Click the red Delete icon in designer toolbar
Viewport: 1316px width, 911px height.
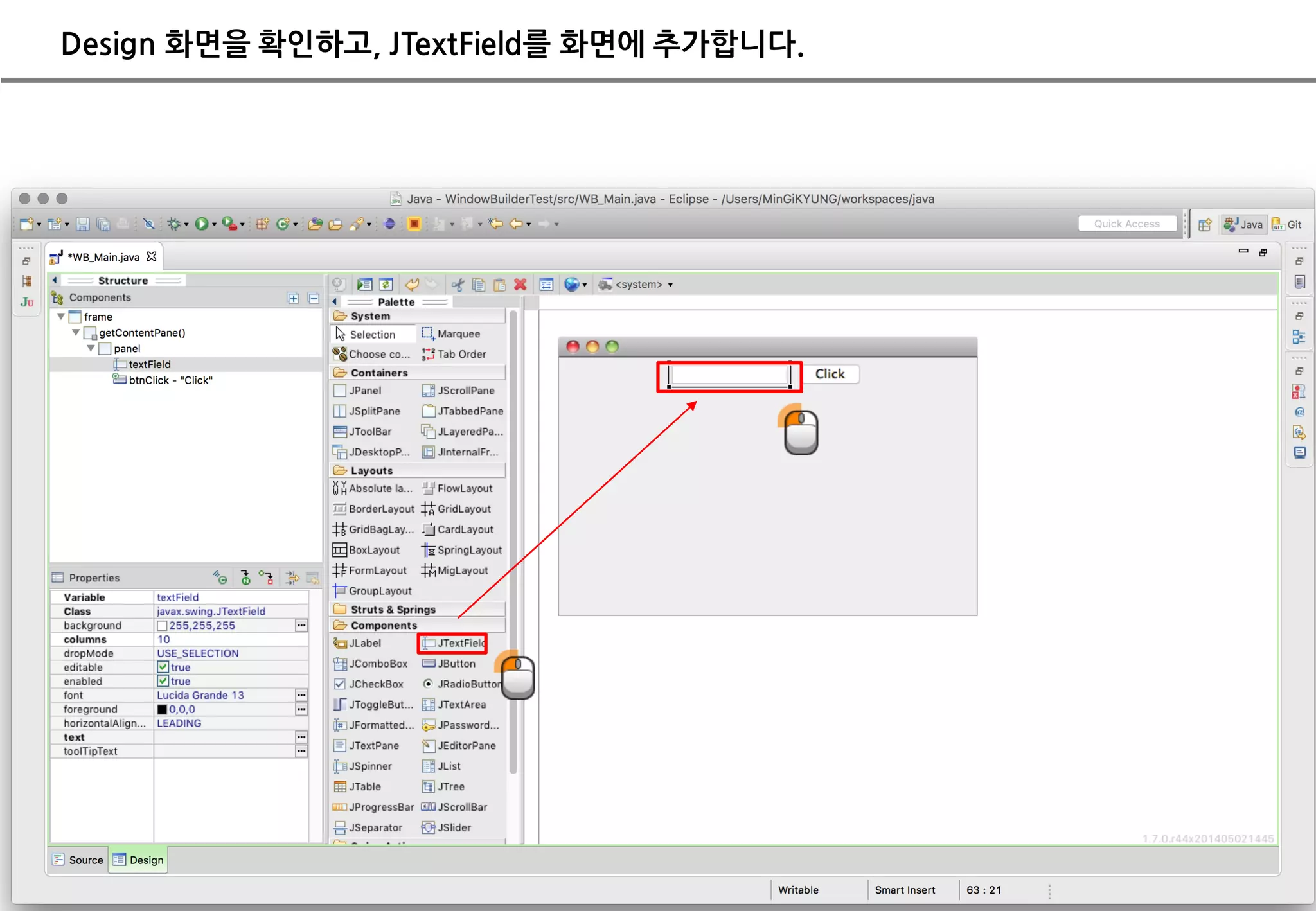pyautogui.click(x=520, y=284)
